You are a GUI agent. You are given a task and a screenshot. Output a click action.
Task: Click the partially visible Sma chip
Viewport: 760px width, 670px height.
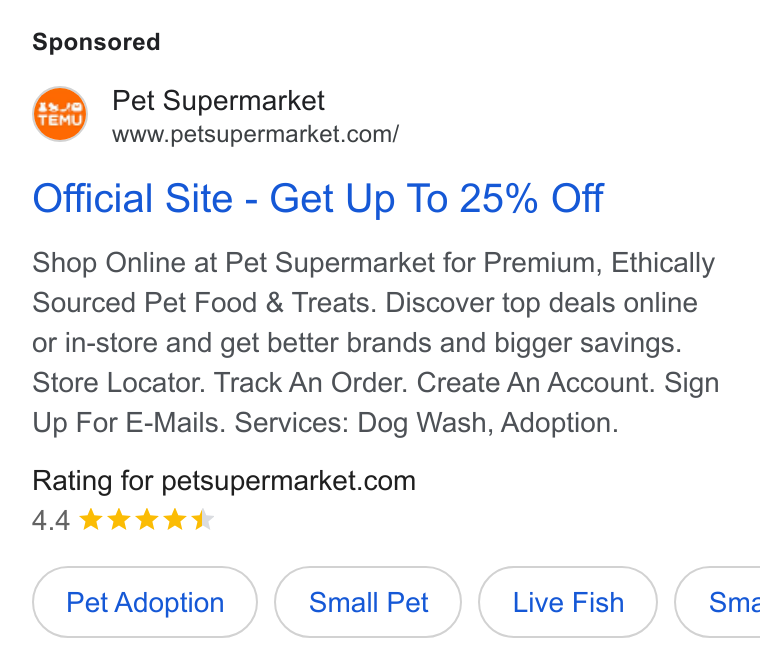[x=717, y=602]
